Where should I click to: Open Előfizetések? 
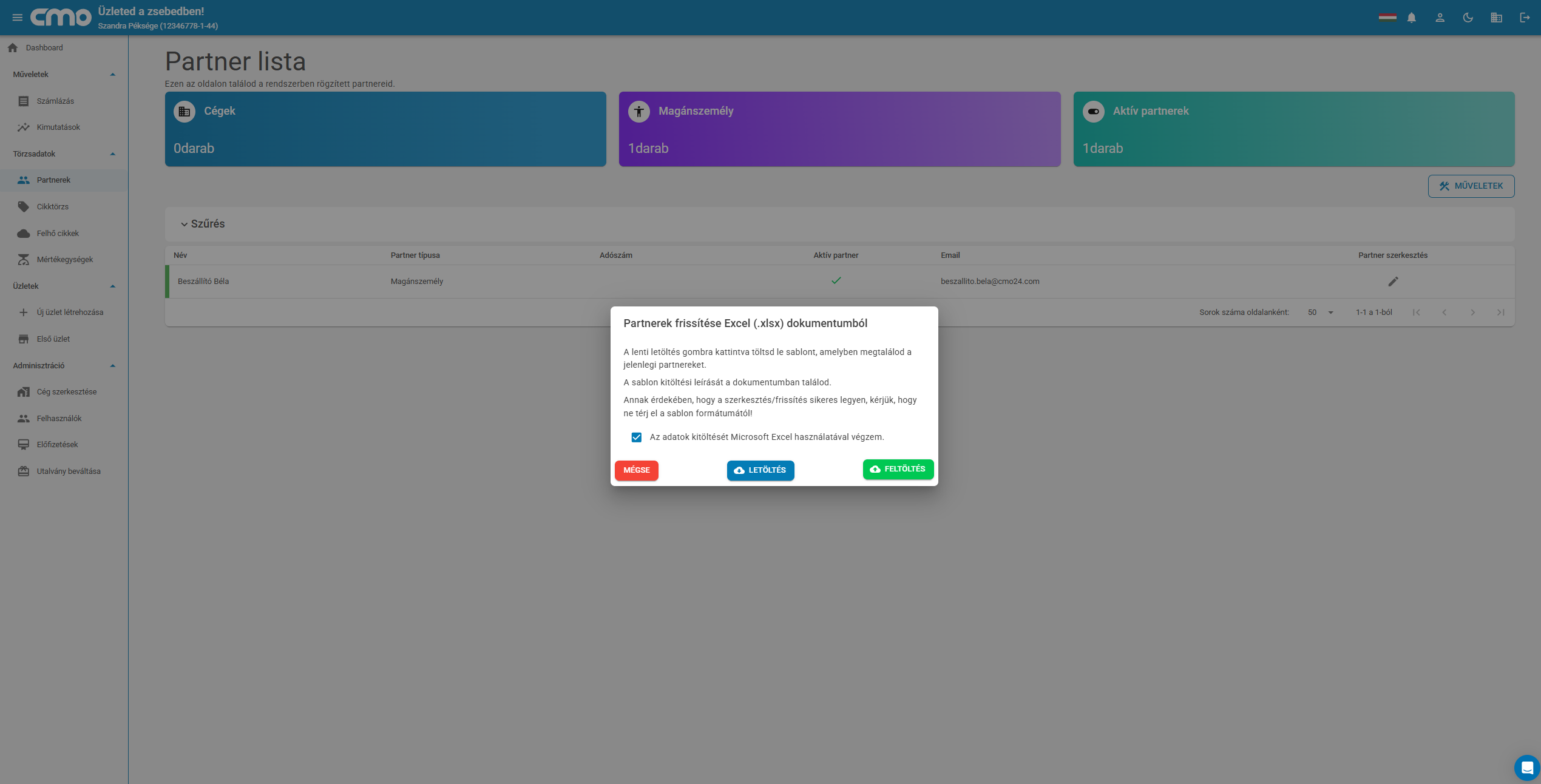tap(64, 445)
